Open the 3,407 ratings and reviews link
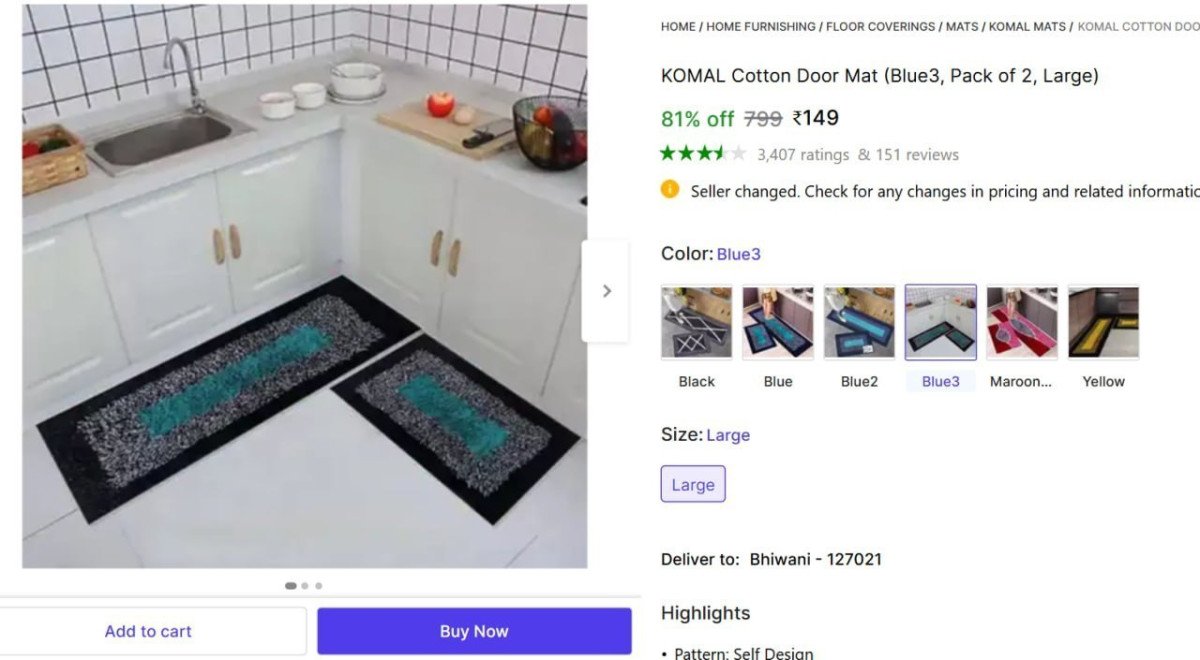The height and width of the screenshot is (660, 1200). click(858, 155)
